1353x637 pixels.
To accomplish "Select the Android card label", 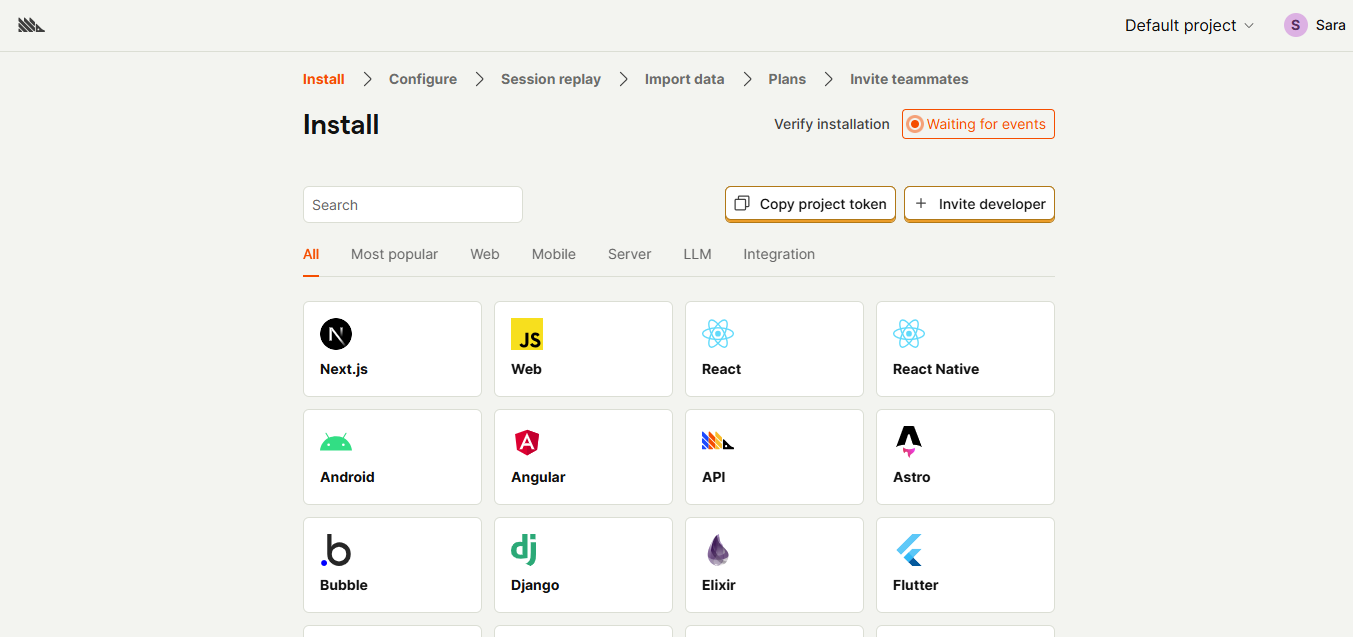I will (x=347, y=477).
